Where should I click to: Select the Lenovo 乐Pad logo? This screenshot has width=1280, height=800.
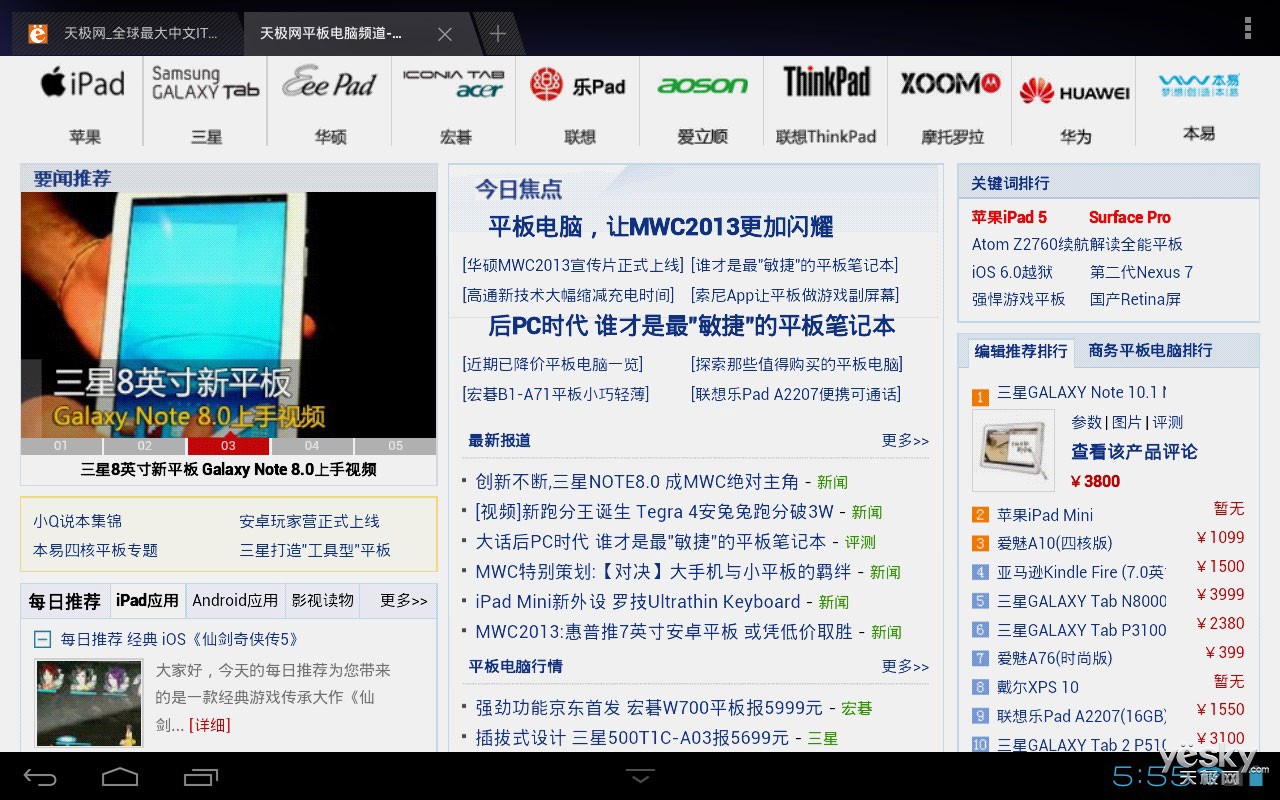tap(577, 85)
